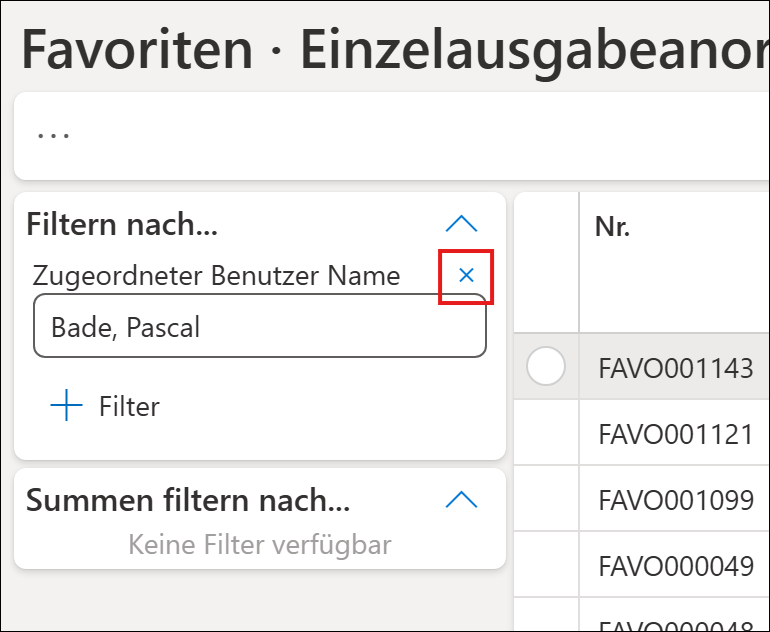Open record FAVO000049
770x632 pixels.
pos(675,565)
